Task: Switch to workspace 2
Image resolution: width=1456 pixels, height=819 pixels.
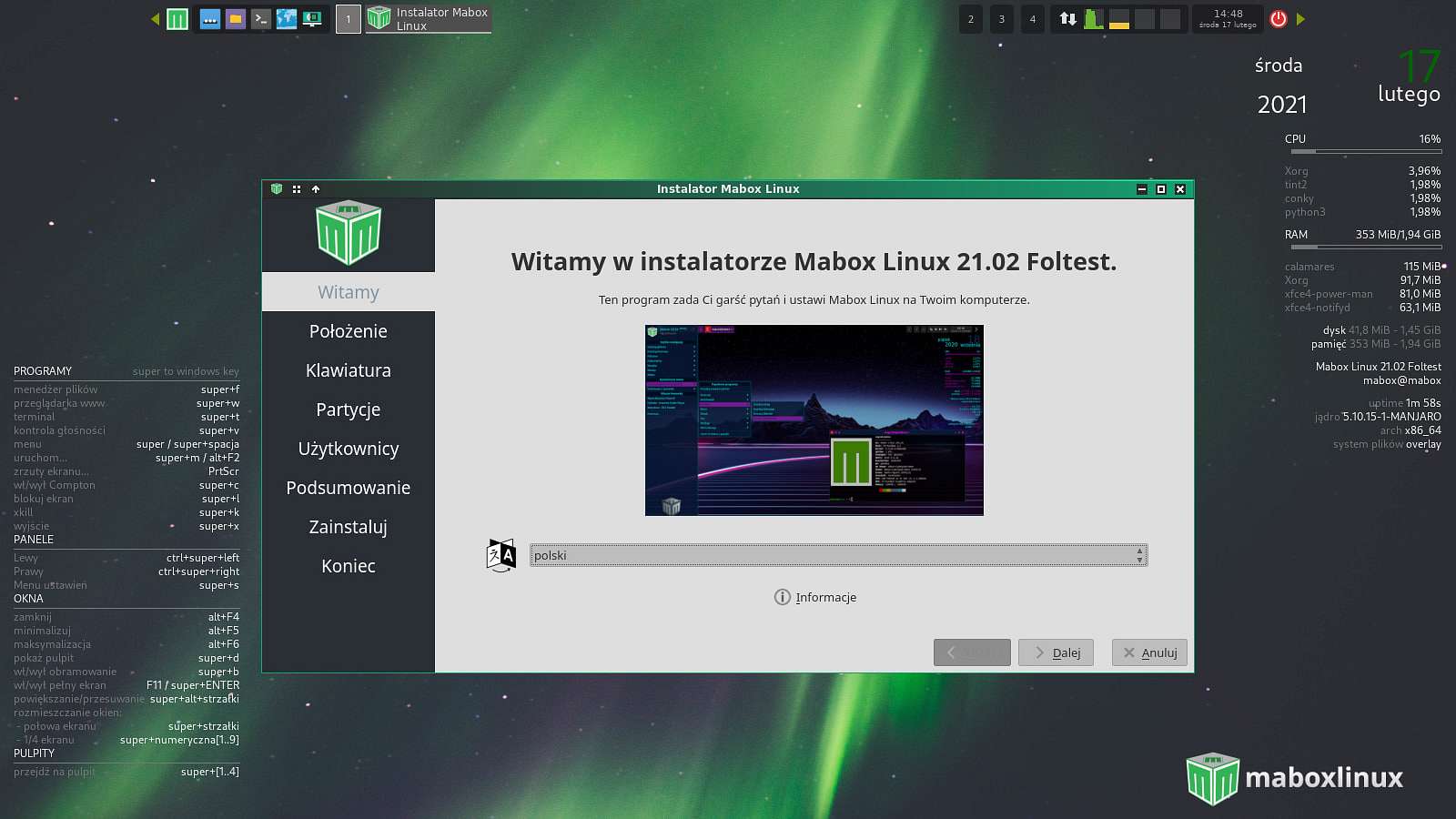Action: point(971,19)
